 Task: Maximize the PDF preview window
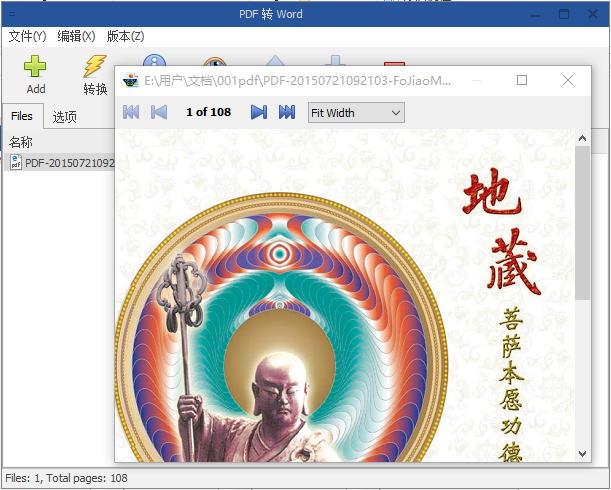coord(522,81)
